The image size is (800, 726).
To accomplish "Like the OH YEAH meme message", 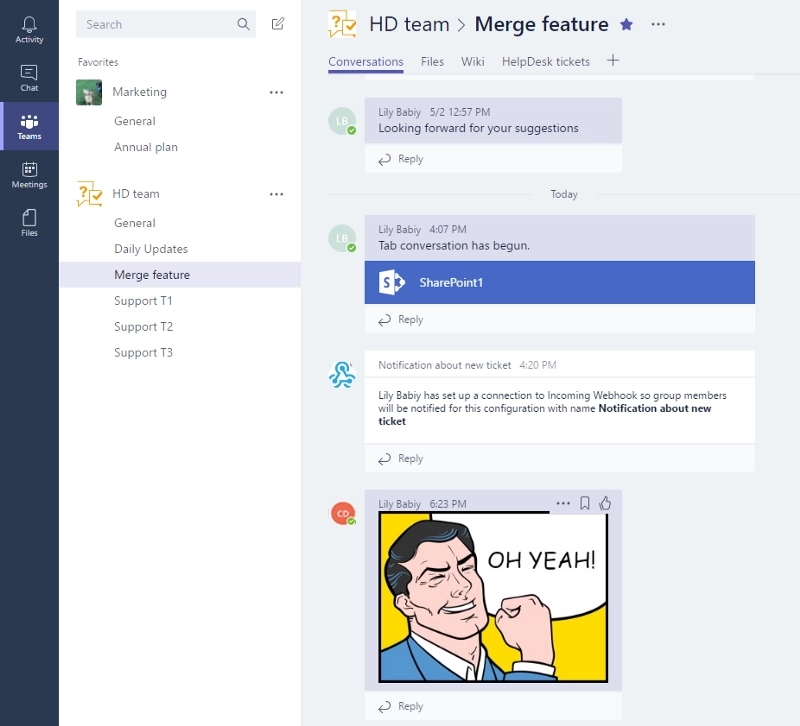I will point(605,504).
